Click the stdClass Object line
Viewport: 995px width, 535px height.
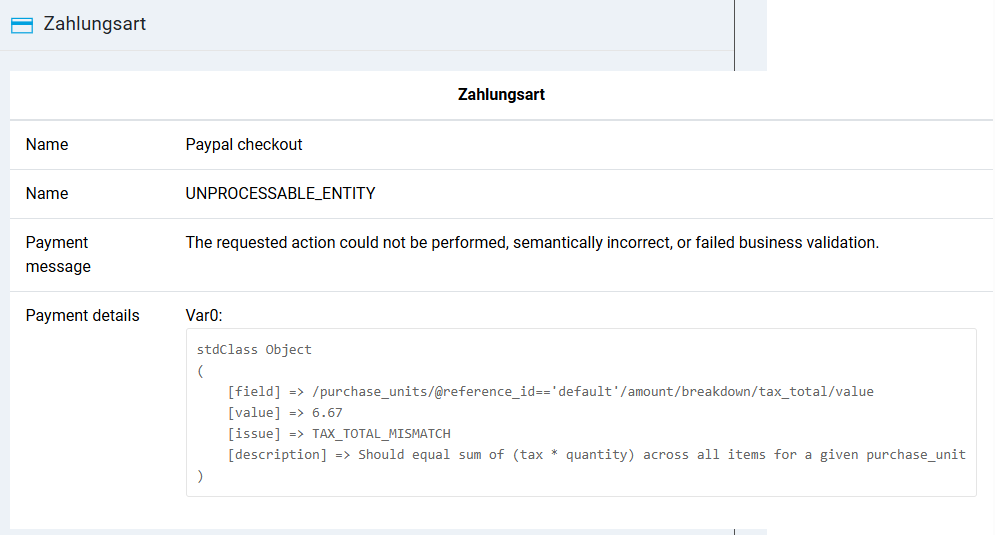click(254, 350)
